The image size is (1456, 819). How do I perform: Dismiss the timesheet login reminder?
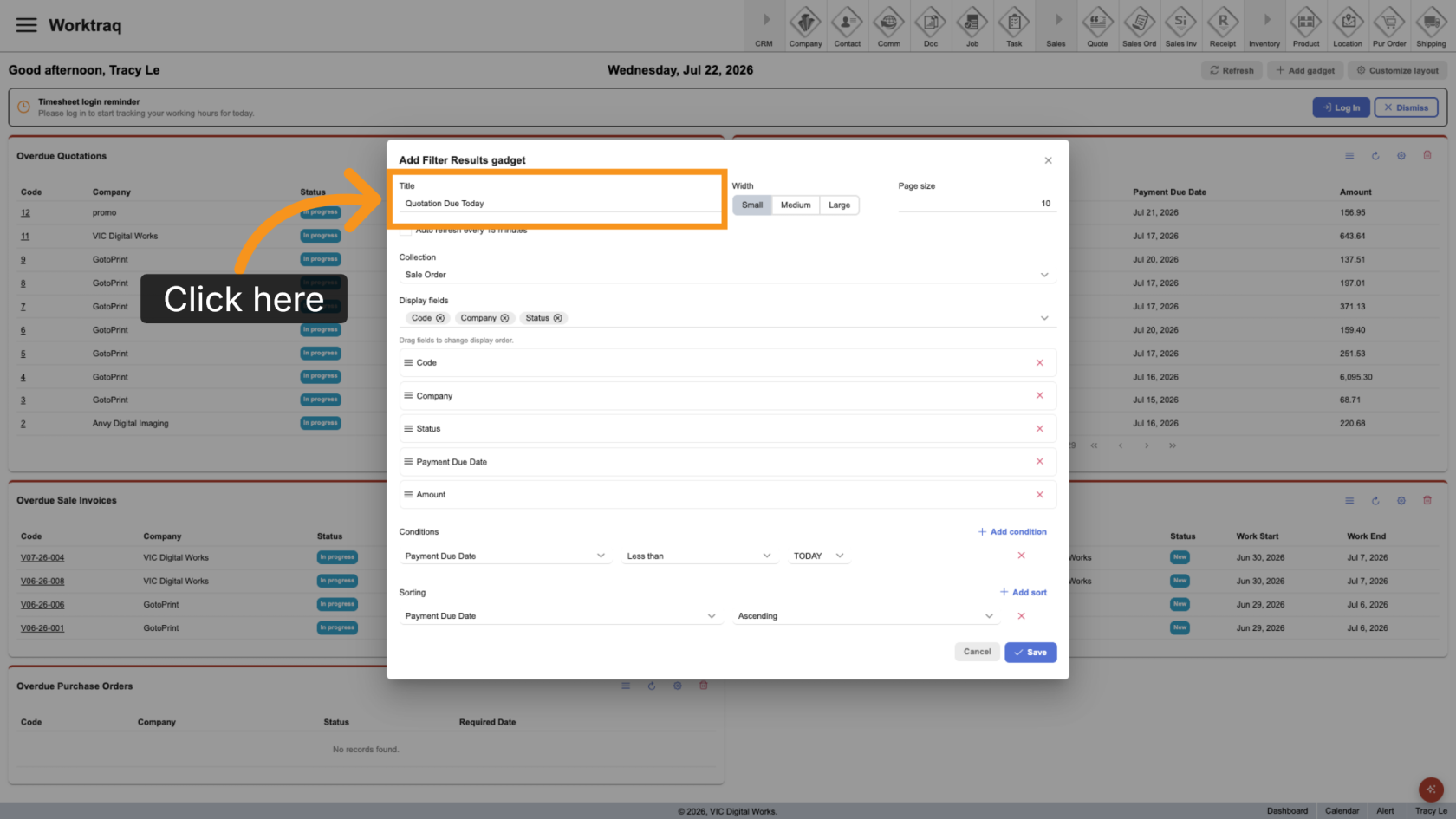[x=1406, y=107]
